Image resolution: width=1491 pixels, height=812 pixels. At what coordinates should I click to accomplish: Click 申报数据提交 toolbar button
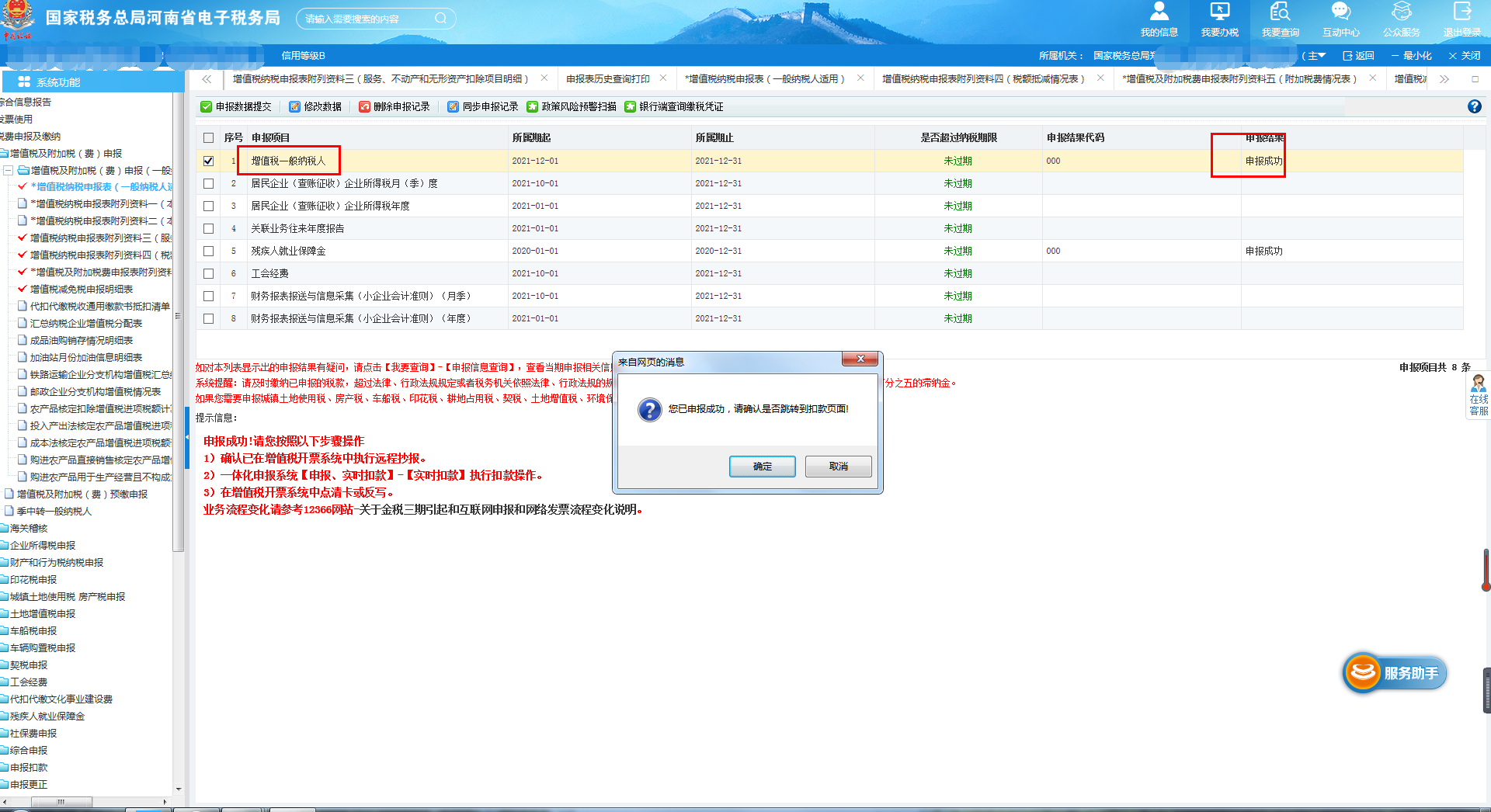(236, 106)
